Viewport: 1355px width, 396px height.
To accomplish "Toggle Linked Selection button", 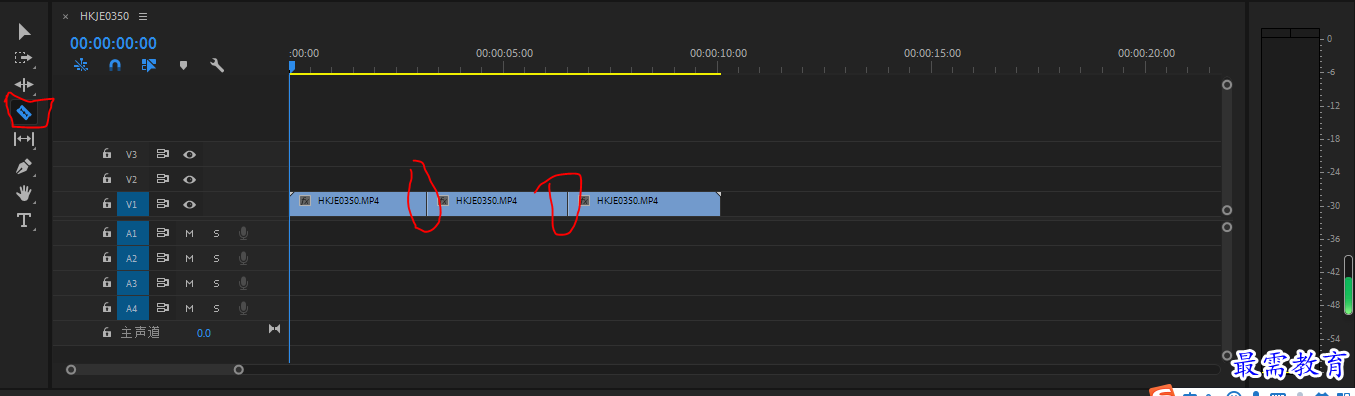I will [x=149, y=65].
